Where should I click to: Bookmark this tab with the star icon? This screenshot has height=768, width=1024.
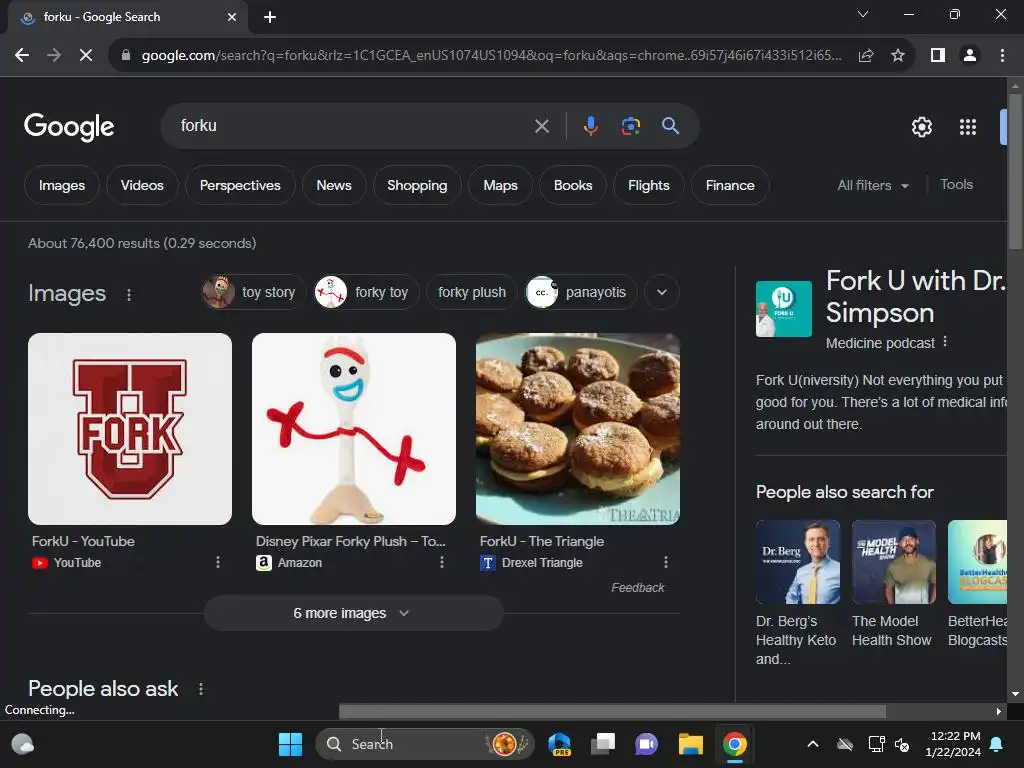click(898, 56)
